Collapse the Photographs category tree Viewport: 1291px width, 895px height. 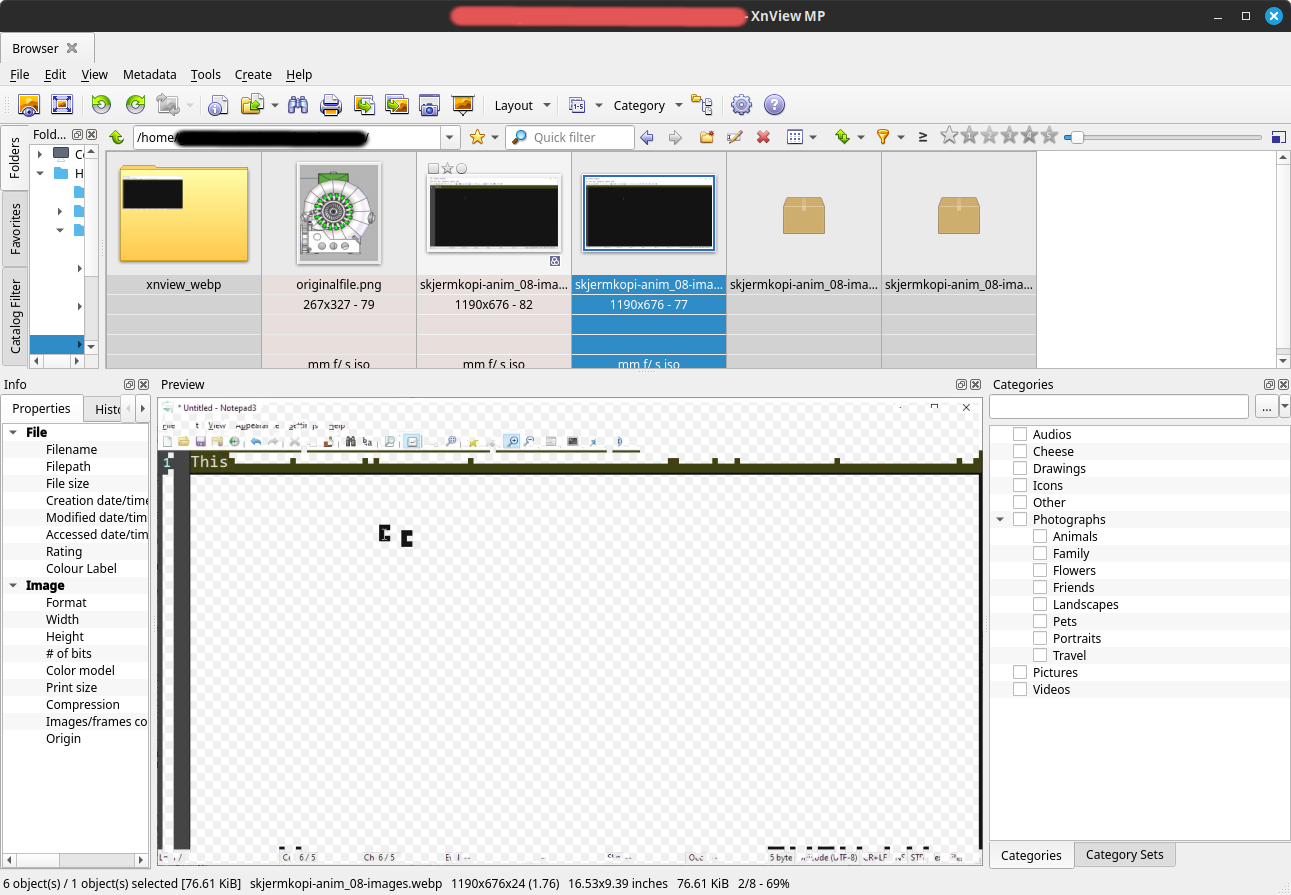pos(1000,520)
